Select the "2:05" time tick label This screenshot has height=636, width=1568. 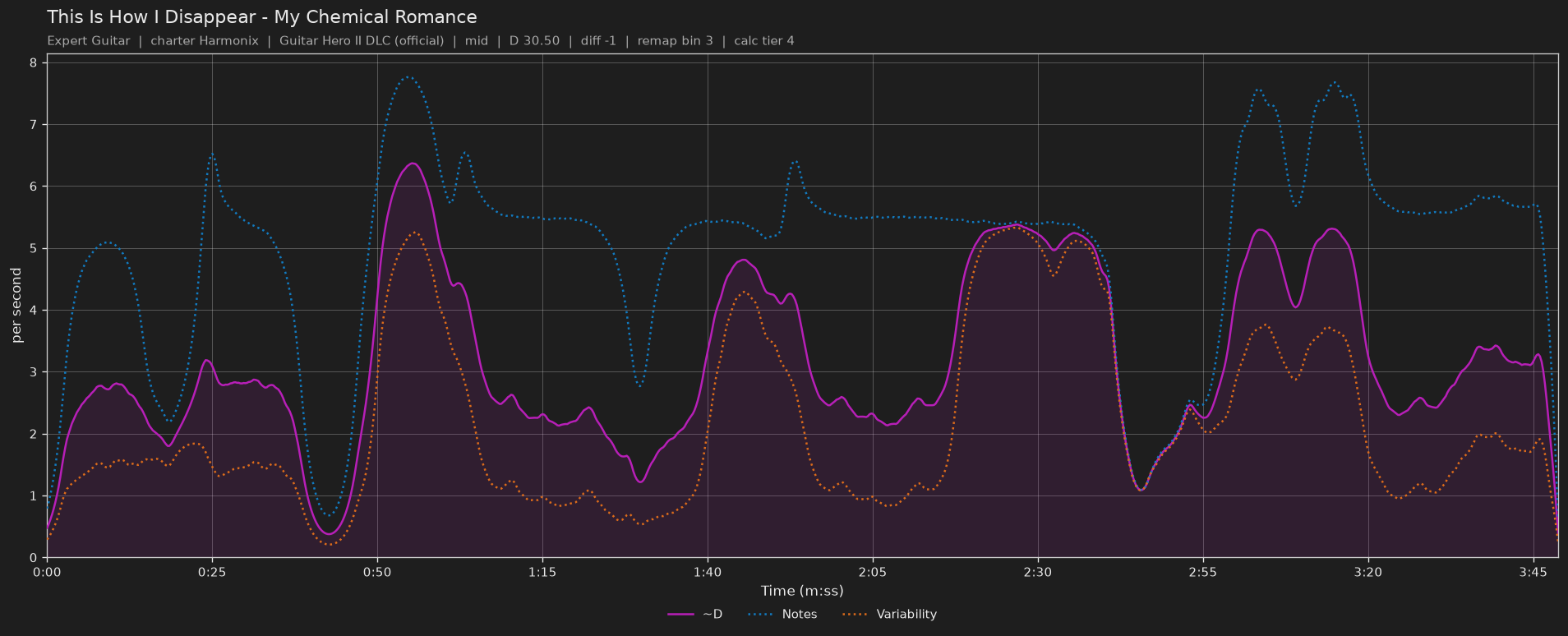tap(873, 572)
